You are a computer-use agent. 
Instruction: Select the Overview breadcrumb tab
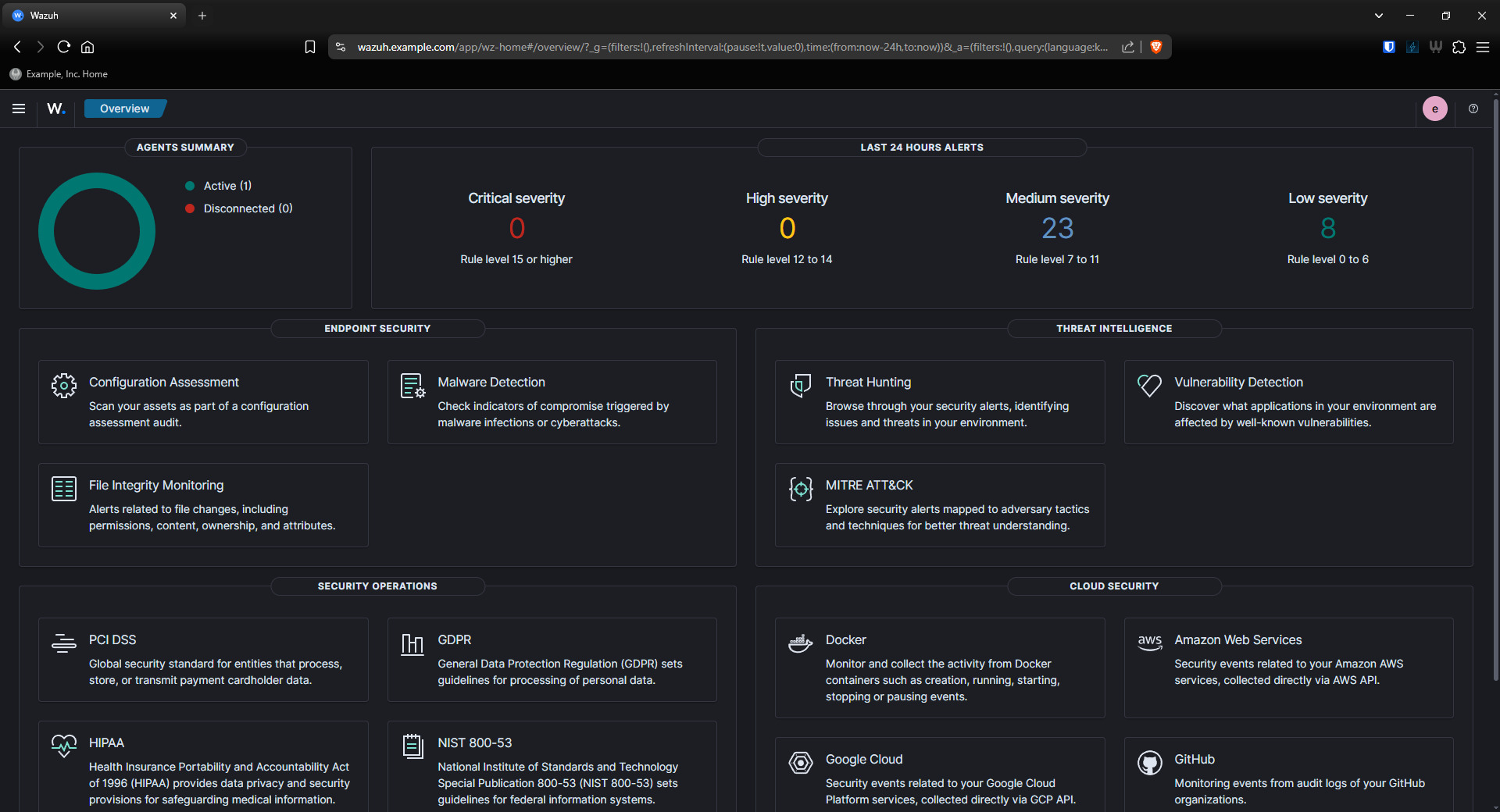coord(124,109)
